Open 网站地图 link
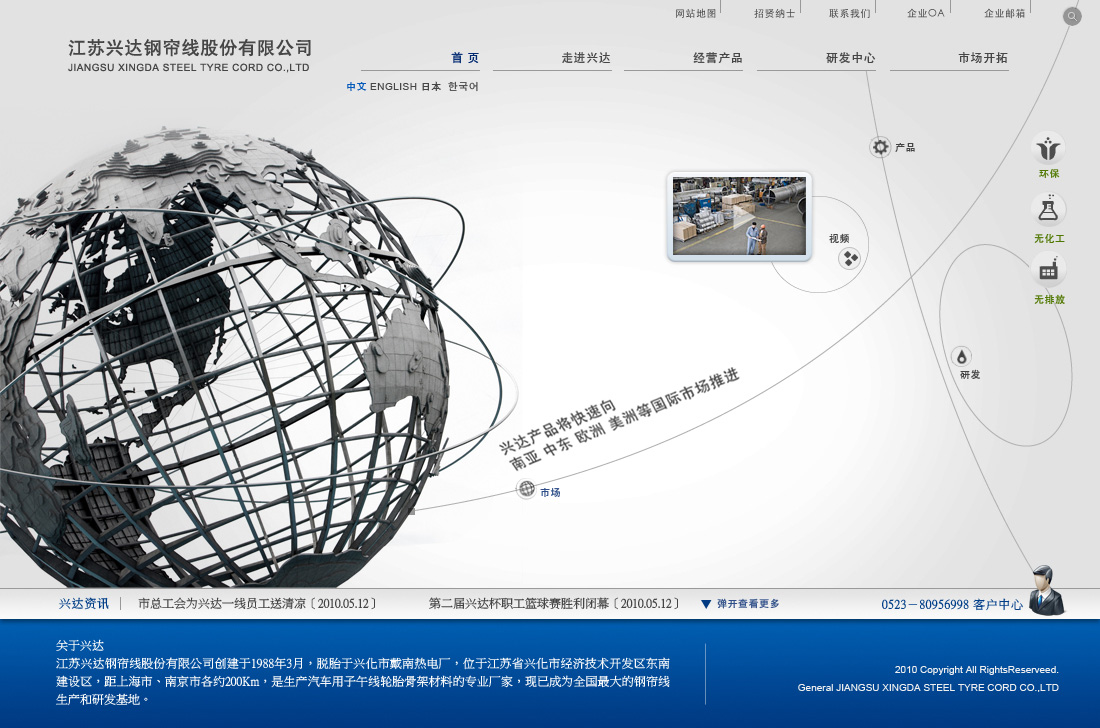The height and width of the screenshot is (728, 1100). point(696,13)
